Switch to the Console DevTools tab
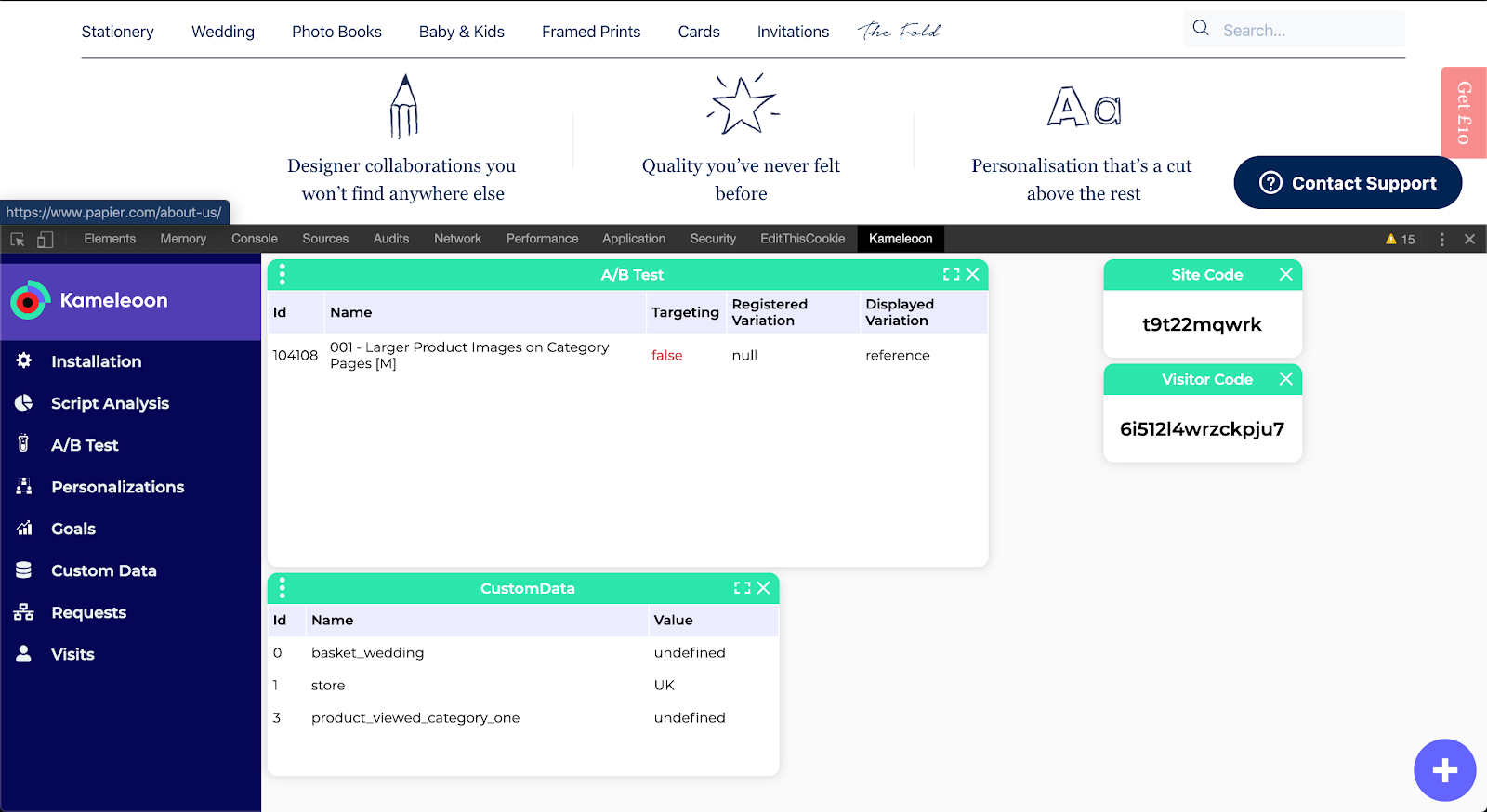The height and width of the screenshot is (812, 1487). click(x=255, y=239)
